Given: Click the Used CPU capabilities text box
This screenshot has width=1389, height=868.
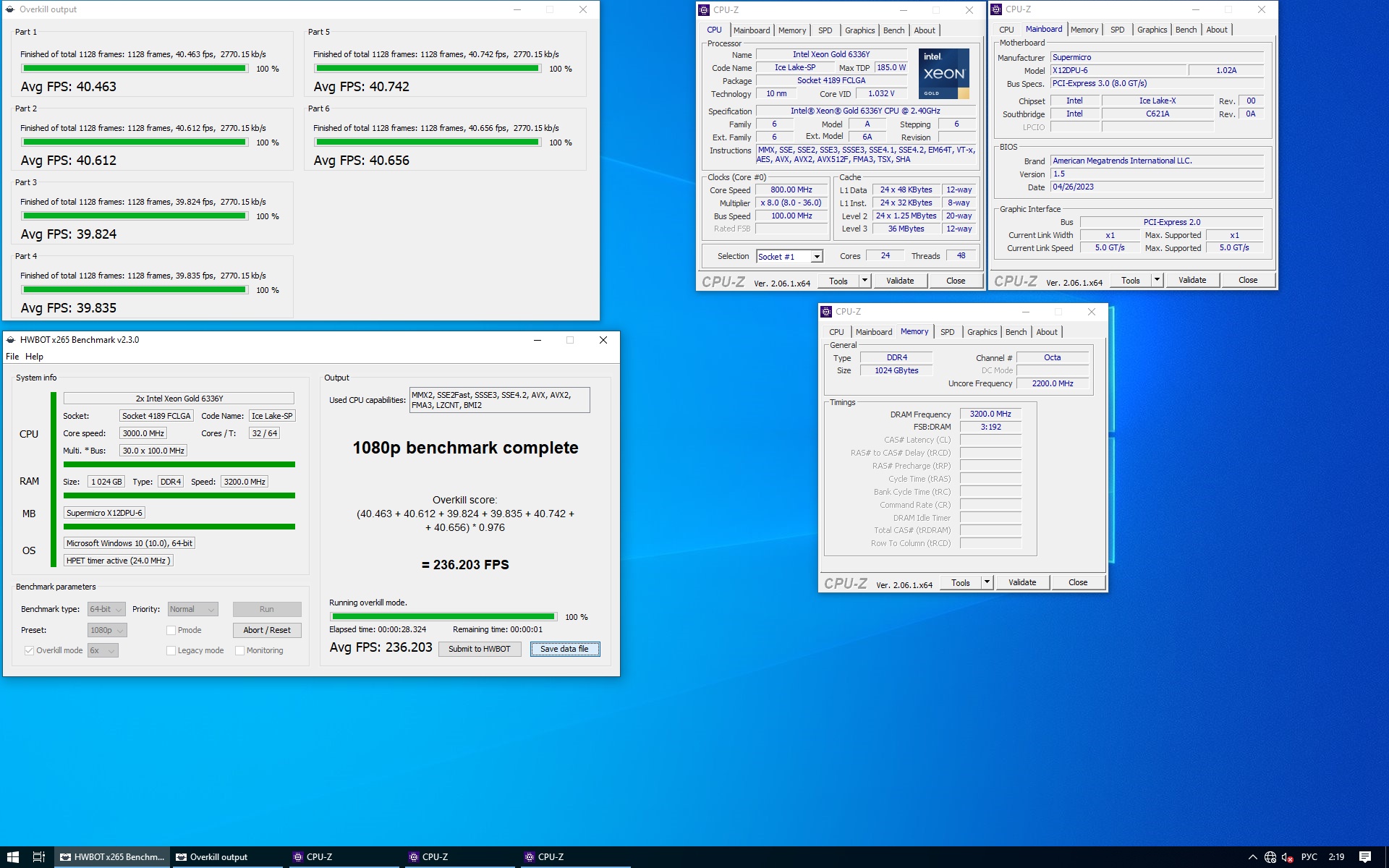Looking at the screenshot, I should [x=499, y=400].
